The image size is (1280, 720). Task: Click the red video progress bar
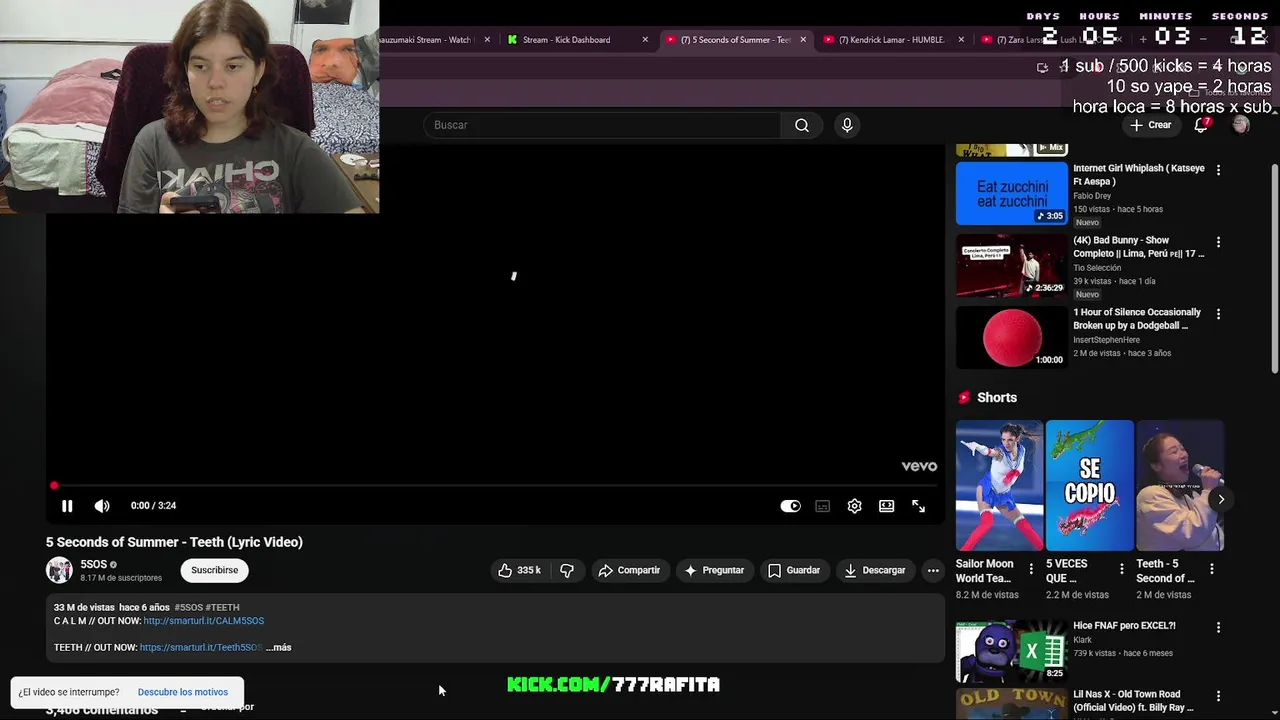495,486
